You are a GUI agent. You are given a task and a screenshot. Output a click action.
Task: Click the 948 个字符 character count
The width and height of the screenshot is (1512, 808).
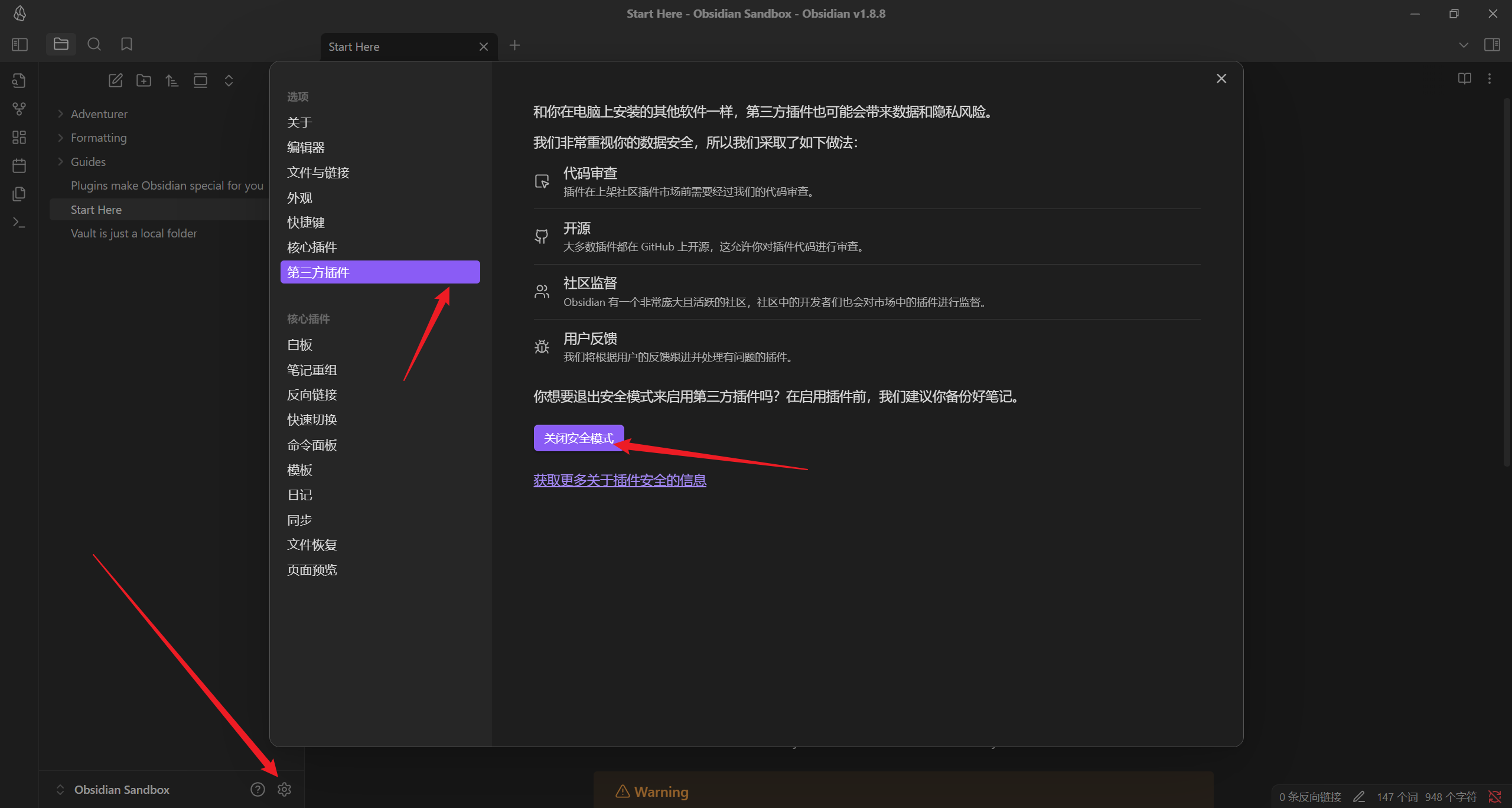coord(1451,797)
